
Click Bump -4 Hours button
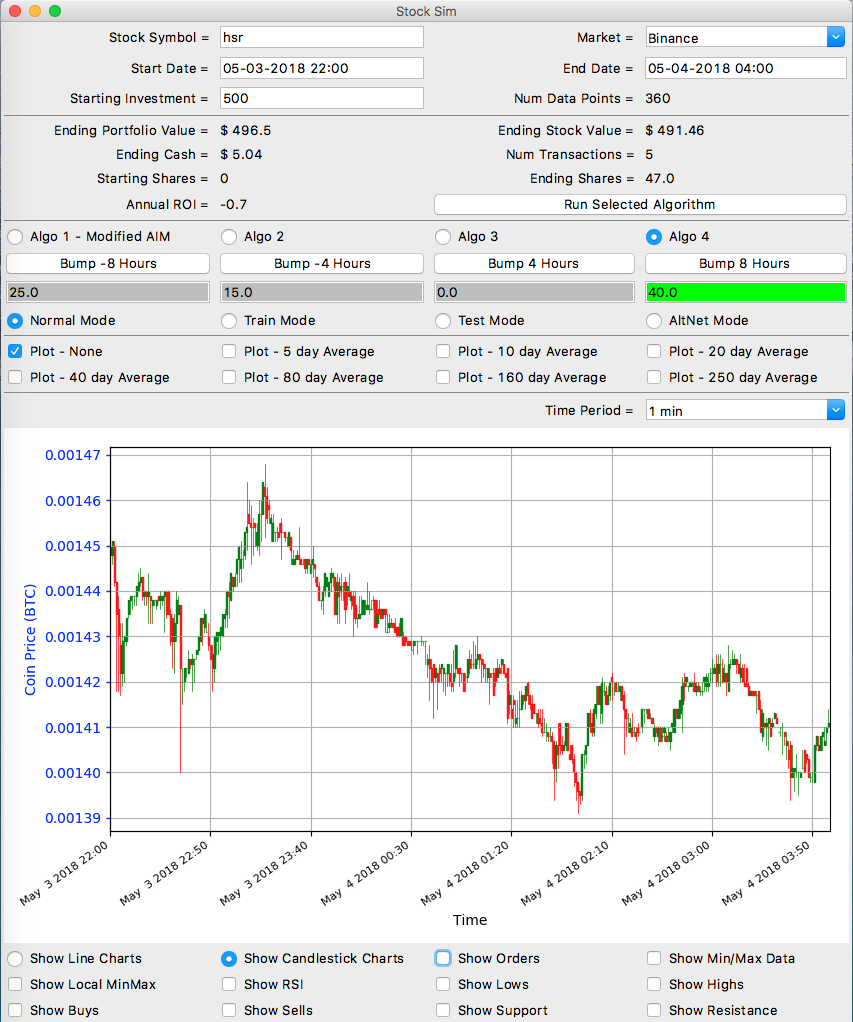(x=322, y=263)
